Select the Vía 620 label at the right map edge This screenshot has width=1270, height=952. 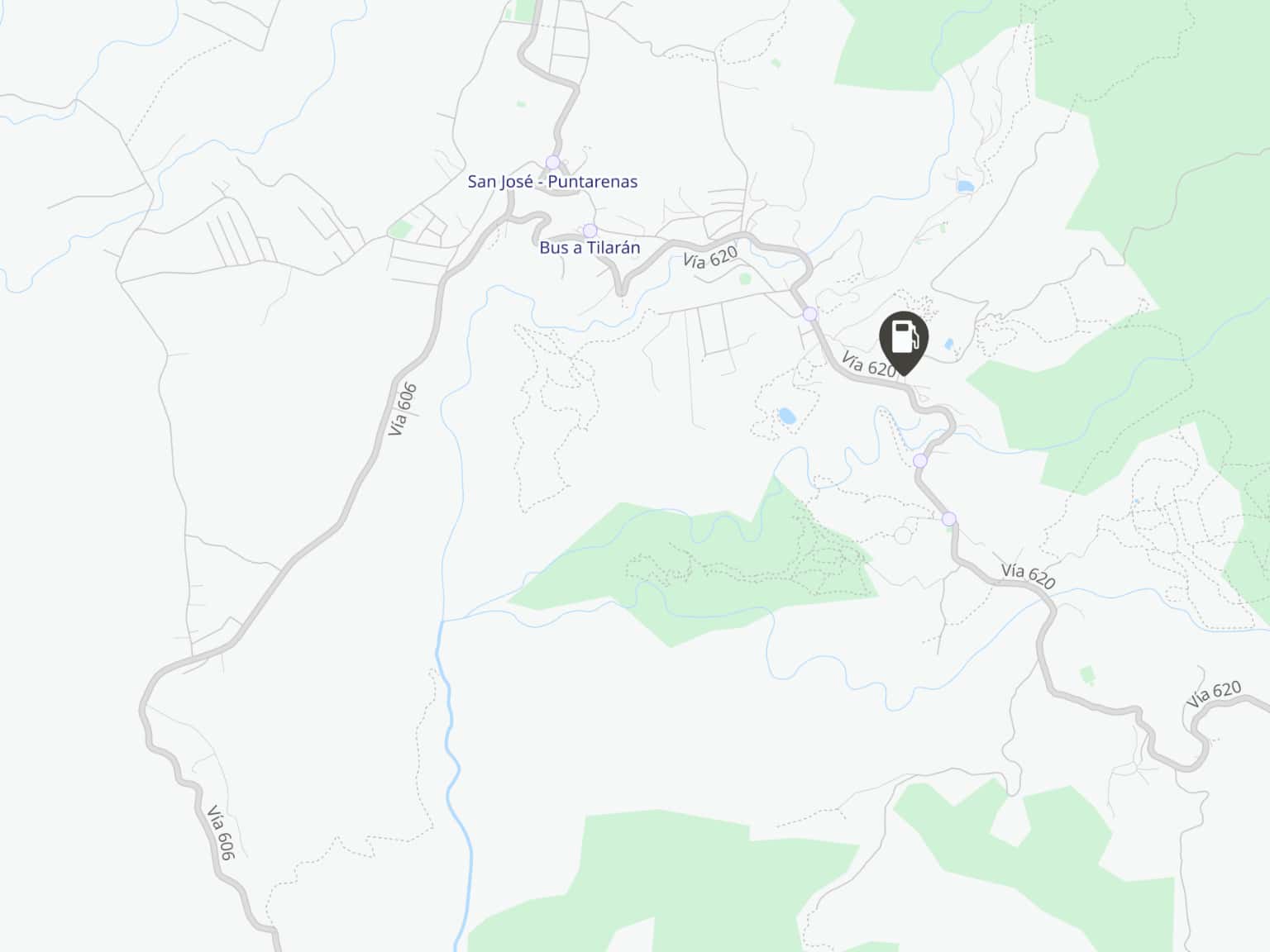click(1214, 693)
